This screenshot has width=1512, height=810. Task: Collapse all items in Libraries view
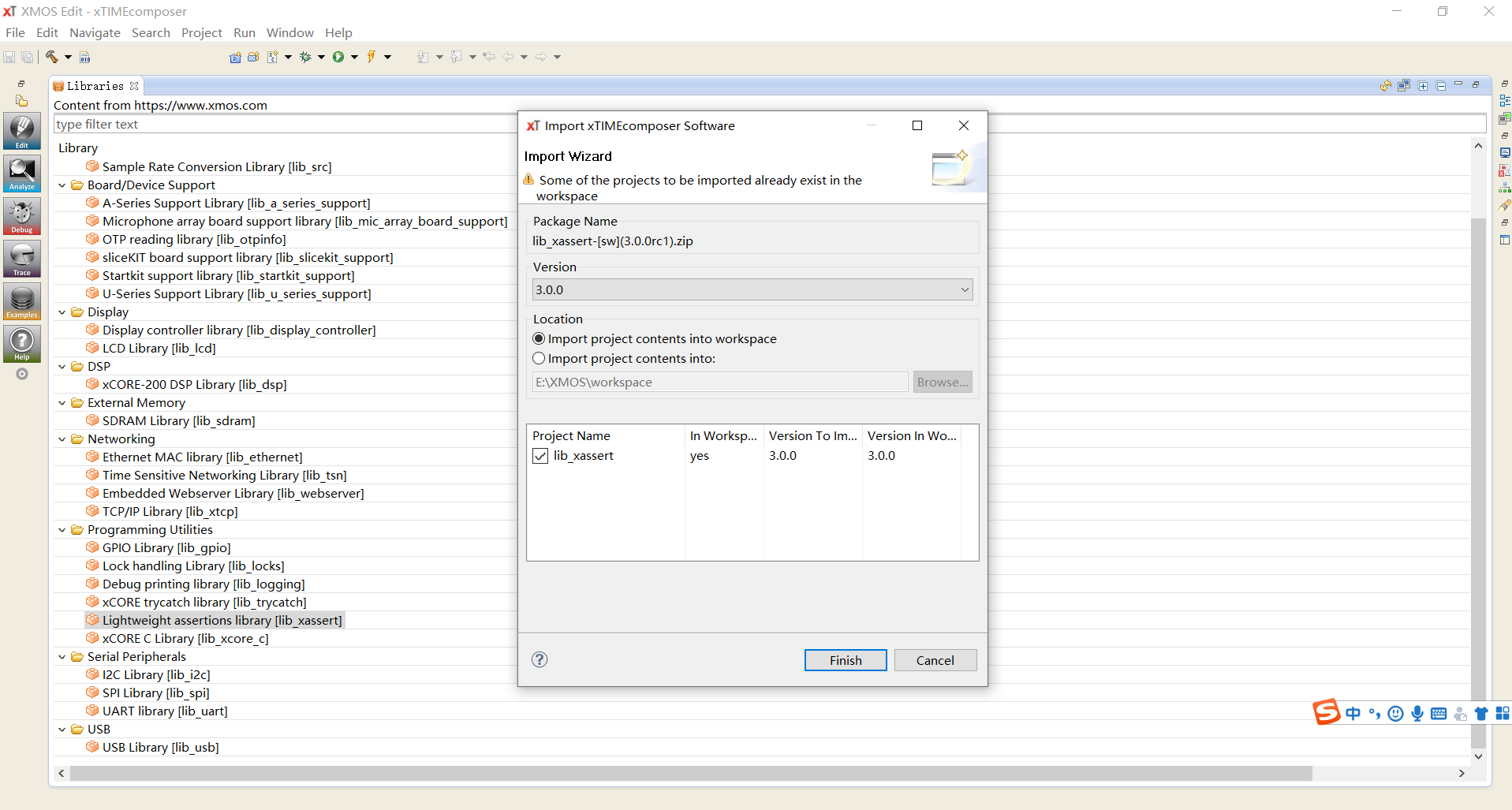(x=1441, y=86)
